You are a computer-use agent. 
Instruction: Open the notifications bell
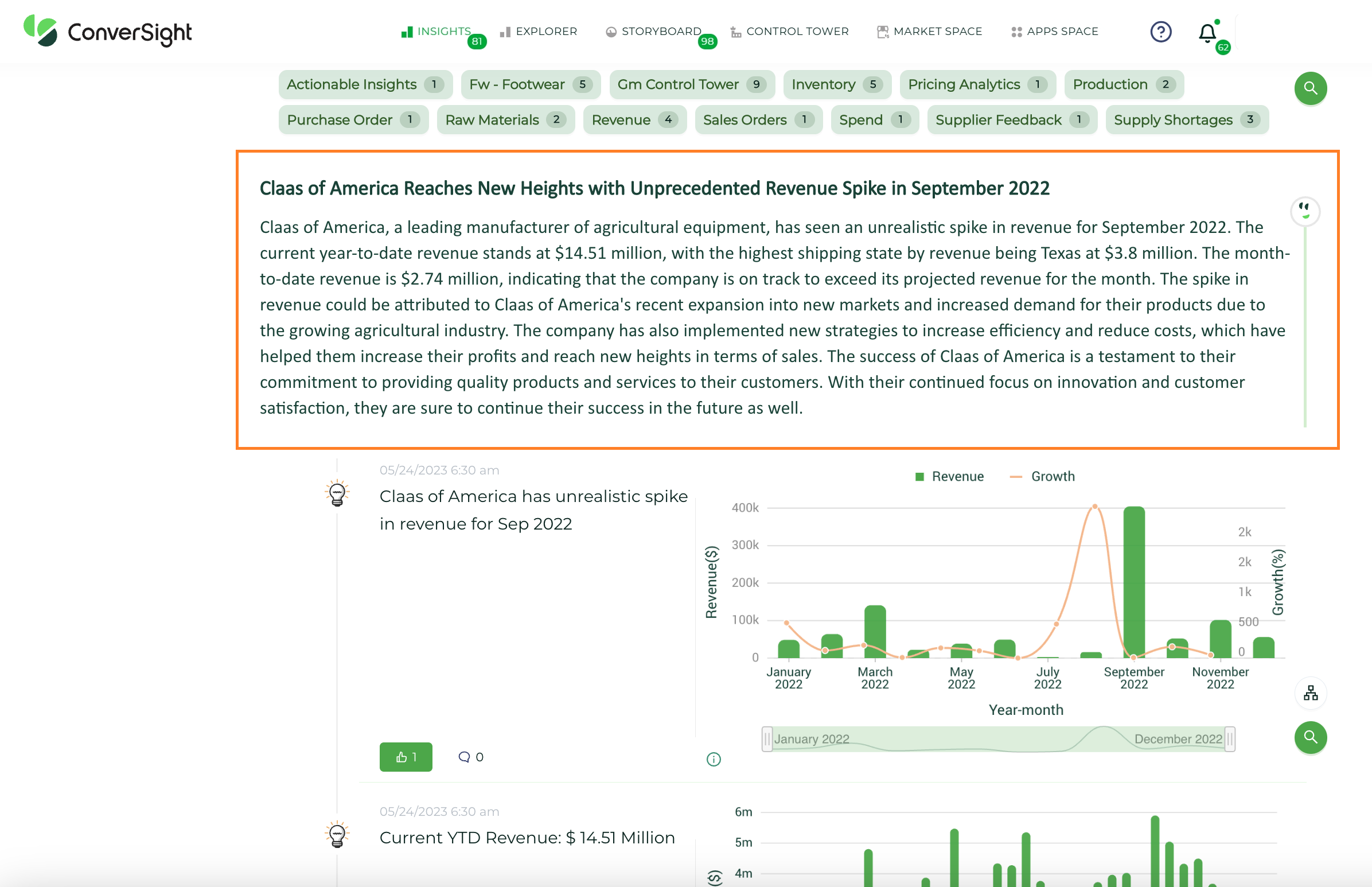pyautogui.click(x=1207, y=33)
